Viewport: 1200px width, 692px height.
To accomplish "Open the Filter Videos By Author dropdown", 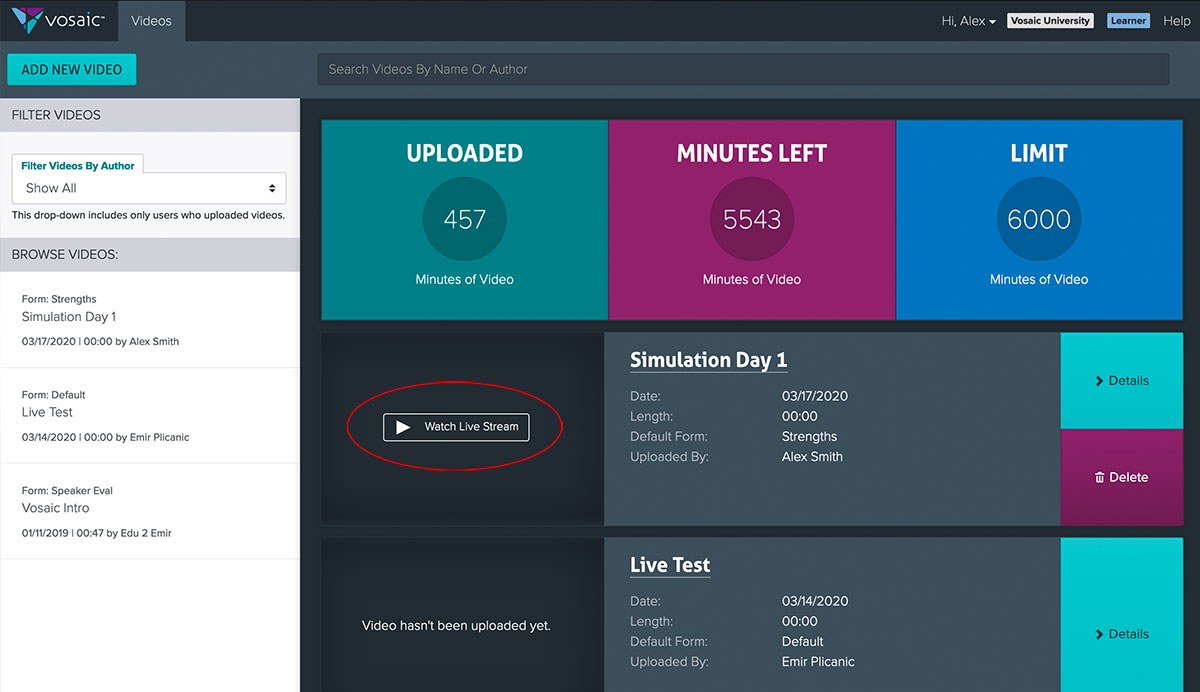I will click(149, 188).
